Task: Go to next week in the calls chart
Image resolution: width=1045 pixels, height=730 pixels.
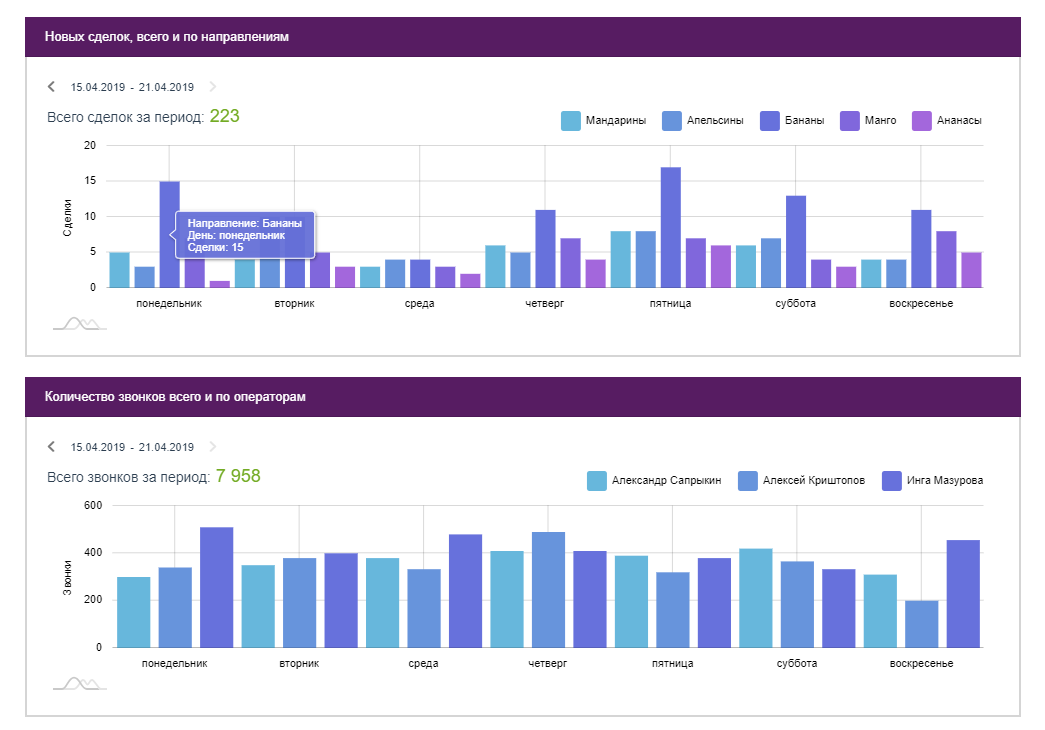Action: (x=213, y=447)
